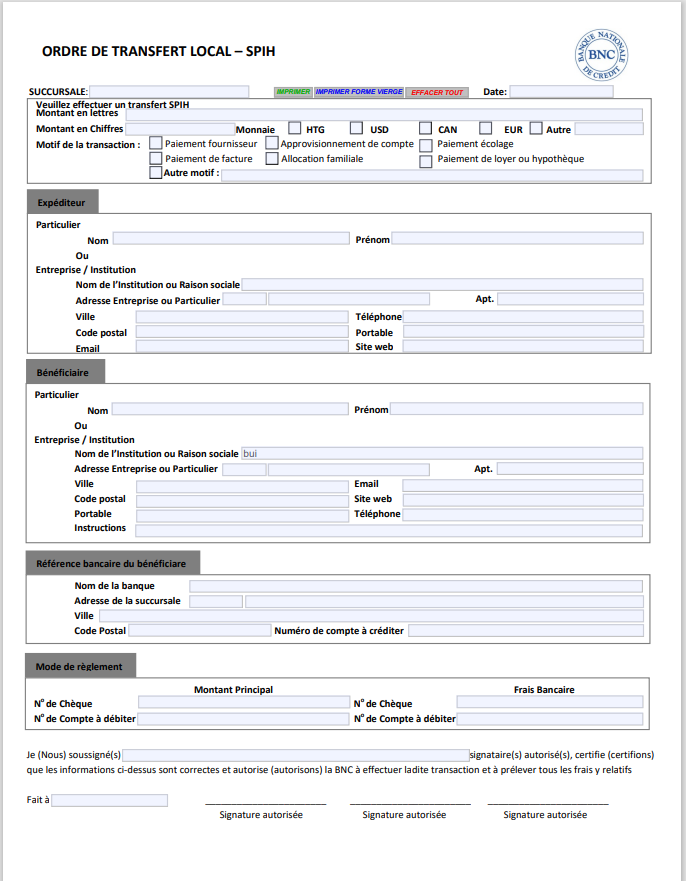
Task: Select the USD currency checkbox
Action: pos(357,128)
